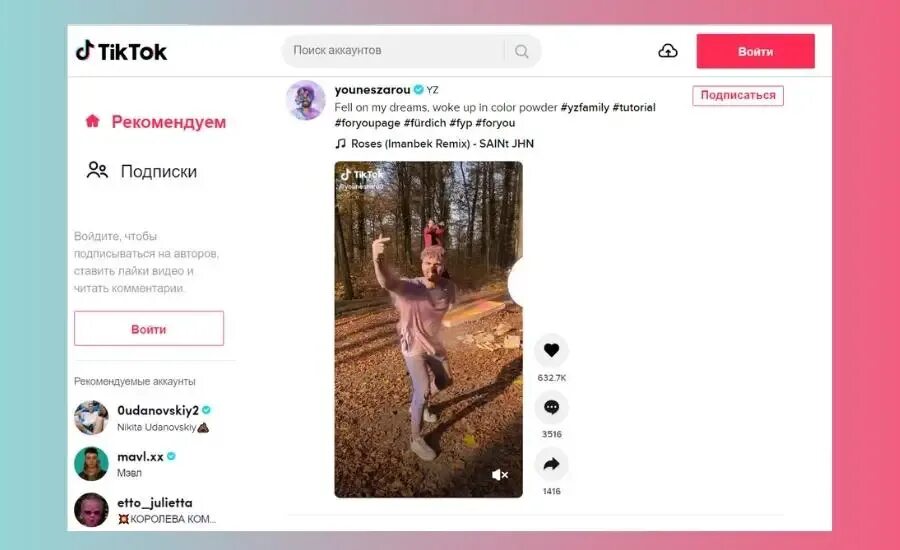The height and width of the screenshot is (550, 900).
Task: Click the Подписаться button
Action: (738, 95)
